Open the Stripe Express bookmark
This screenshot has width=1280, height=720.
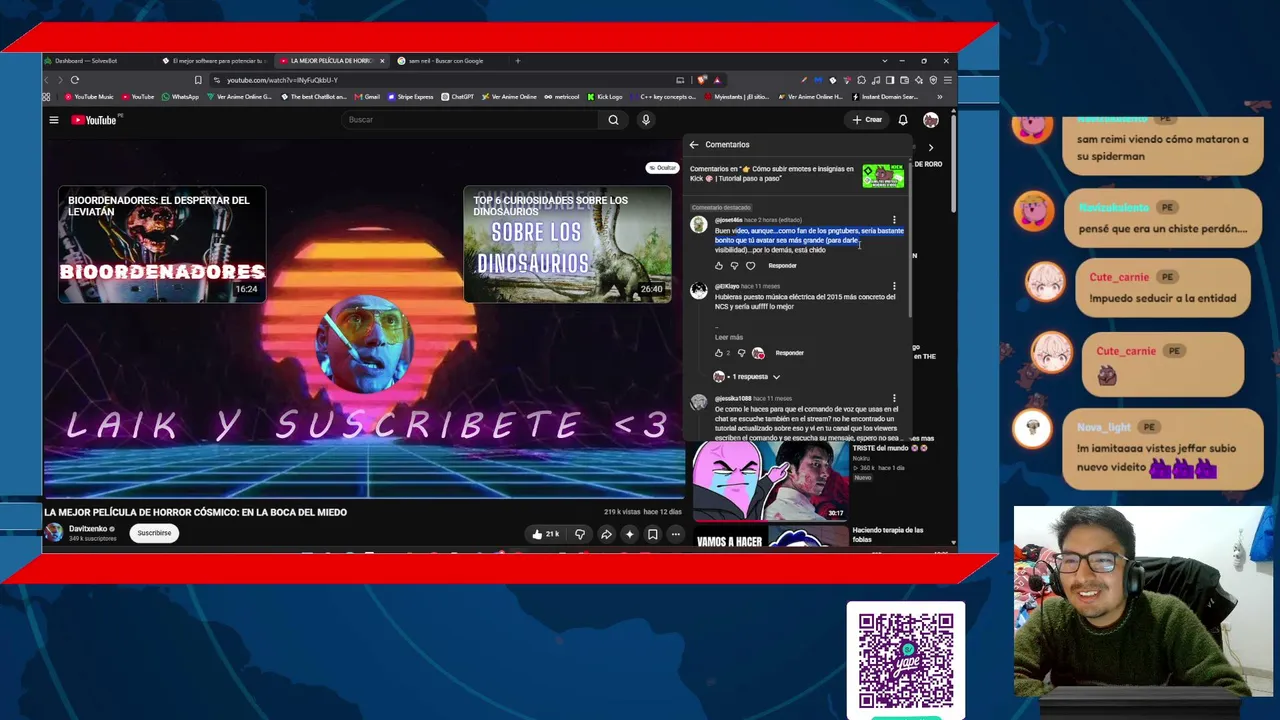[411, 97]
